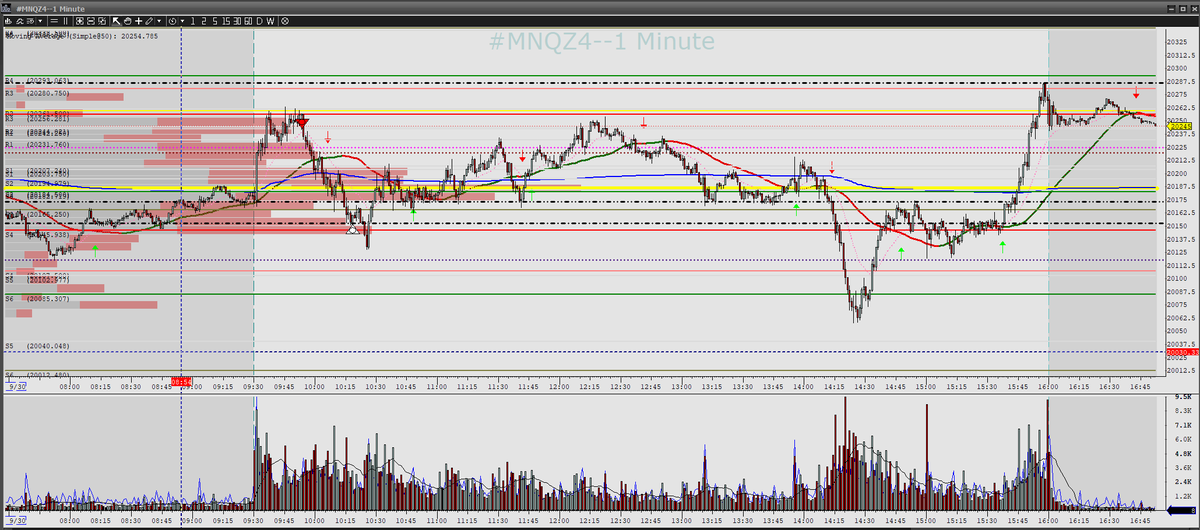The width and height of the screenshot is (1200, 530).
Task: Switch to the 1 minute timeframe button
Action: (192, 21)
